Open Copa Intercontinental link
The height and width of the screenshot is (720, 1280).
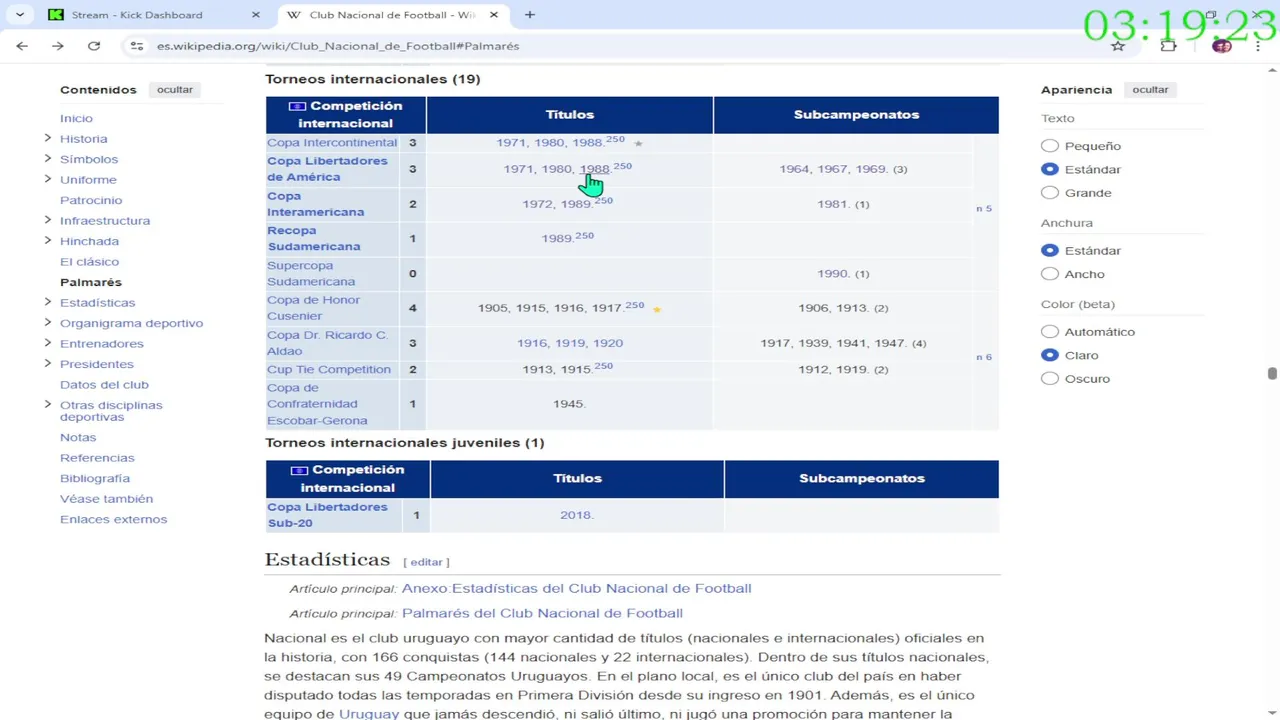pos(332,143)
